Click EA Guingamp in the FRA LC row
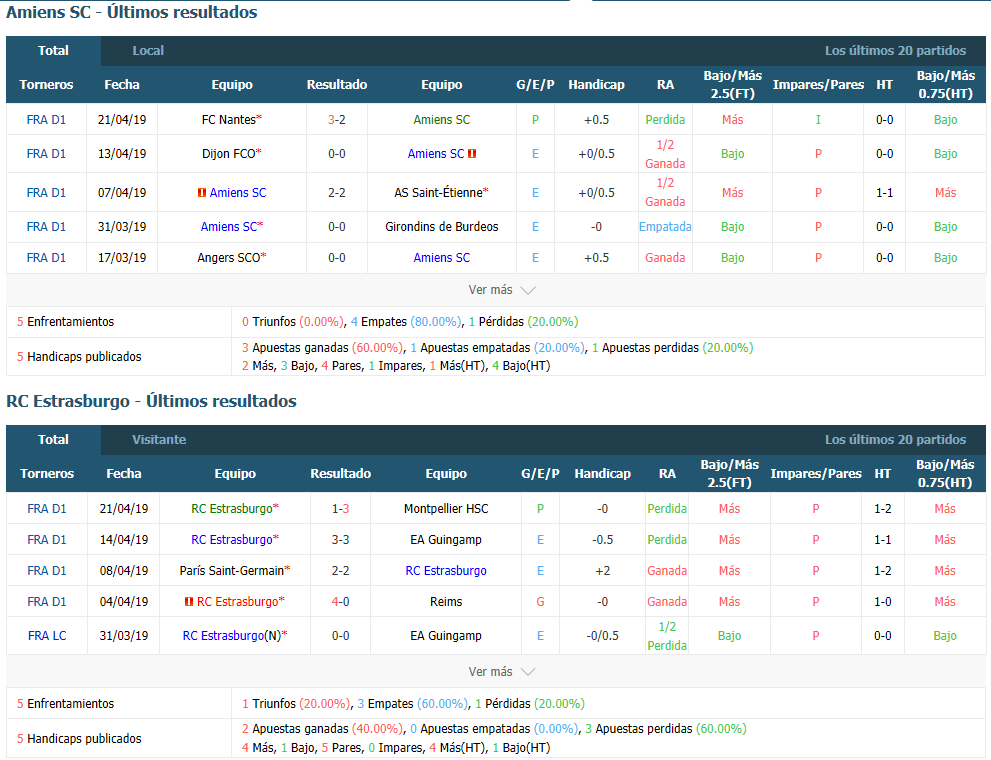 click(x=446, y=636)
